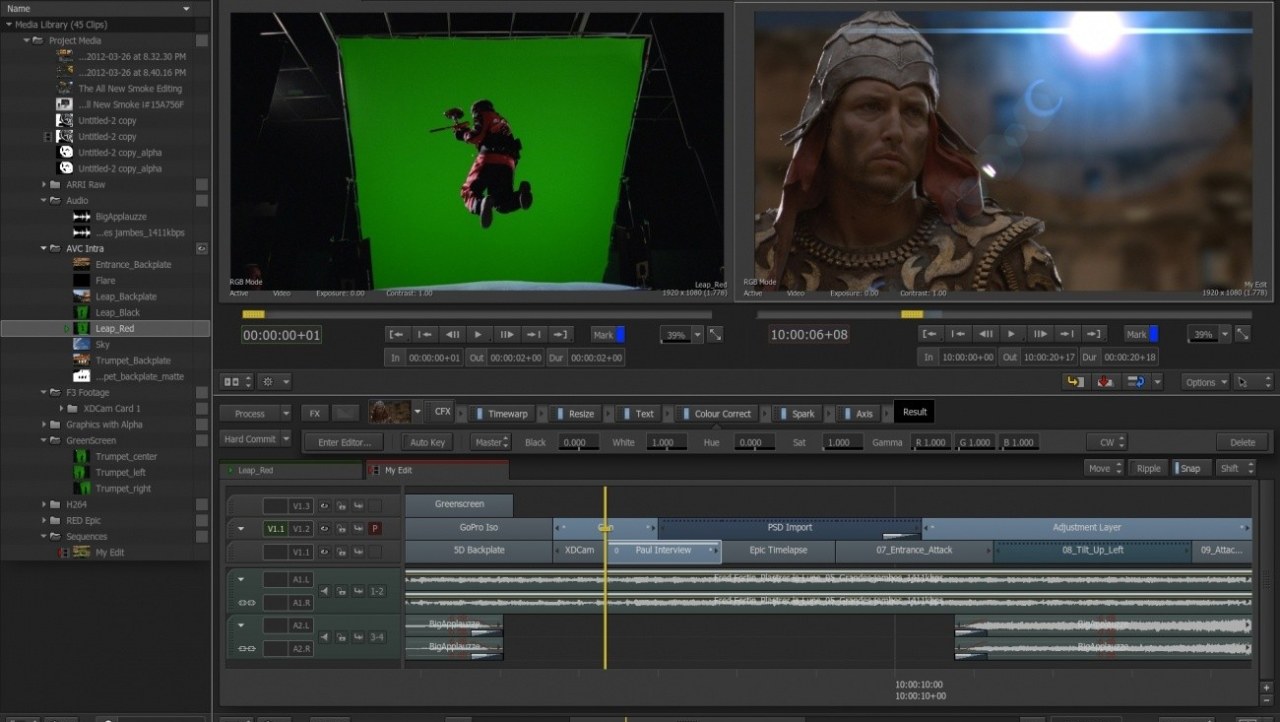Jump to the source viewer's out point
Viewport: 1280px width, 722px height.
(559, 334)
